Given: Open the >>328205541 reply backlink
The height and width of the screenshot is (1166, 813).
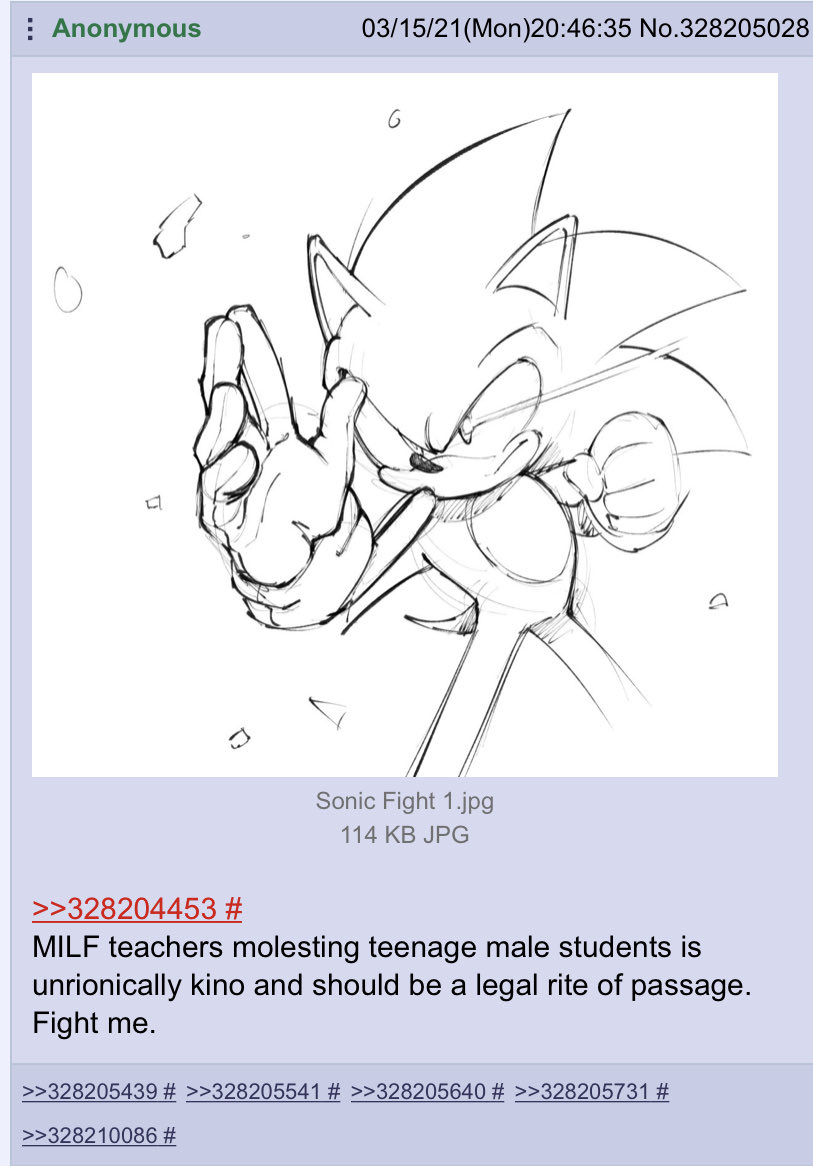Looking at the screenshot, I should (254, 1092).
